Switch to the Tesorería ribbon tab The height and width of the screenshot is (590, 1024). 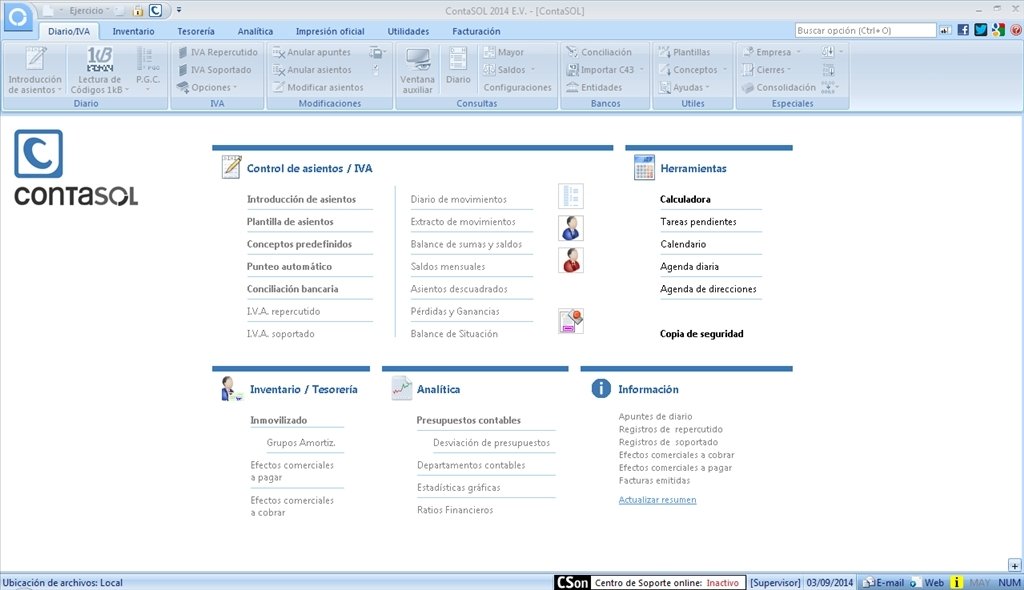click(196, 31)
